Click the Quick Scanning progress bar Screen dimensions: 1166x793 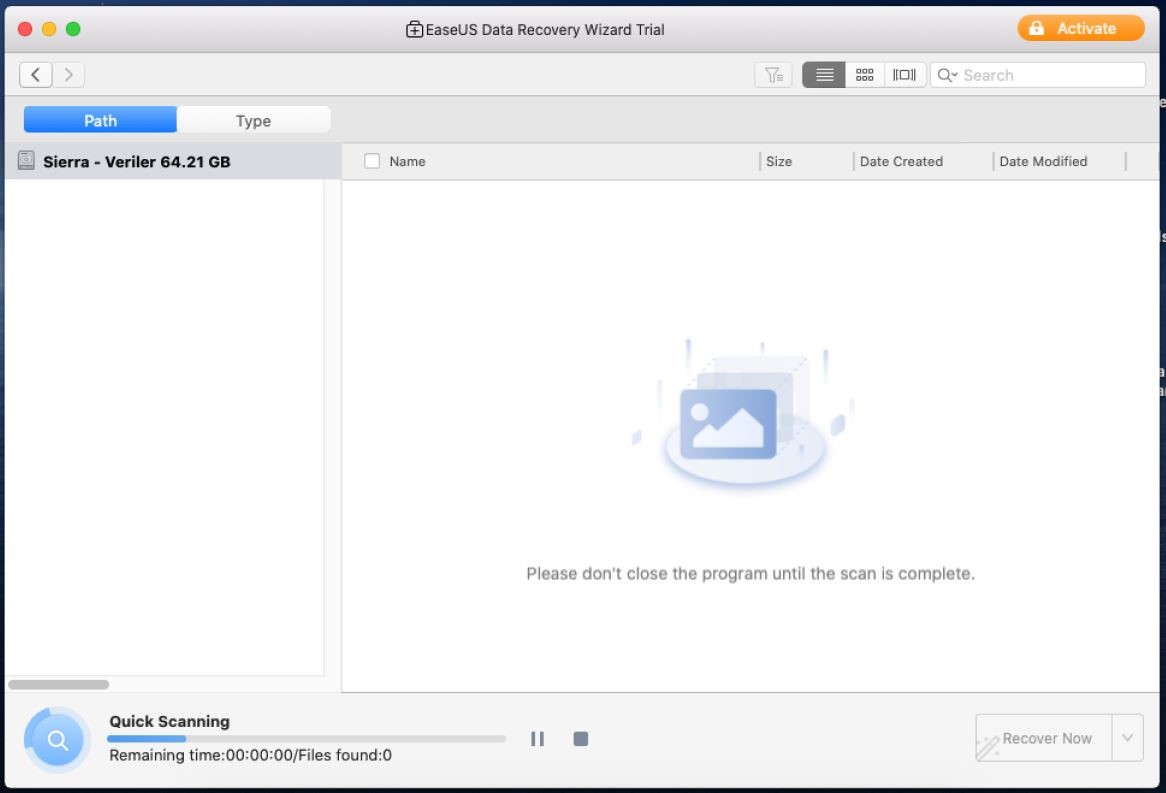click(x=306, y=739)
